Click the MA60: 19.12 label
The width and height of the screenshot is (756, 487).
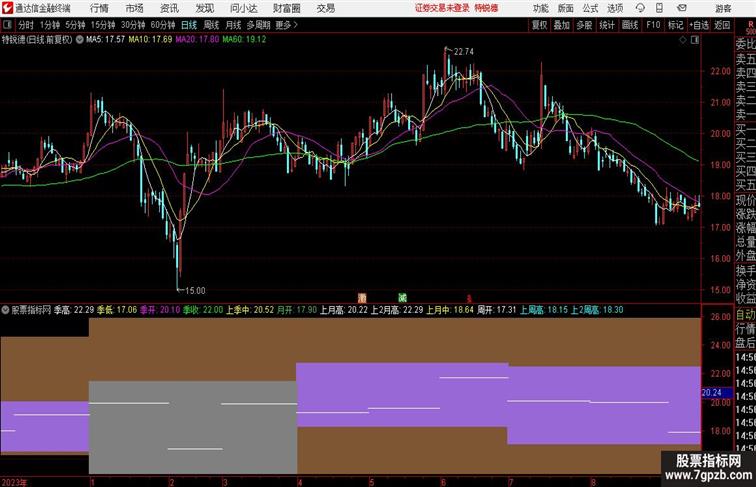click(x=244, y=40)
